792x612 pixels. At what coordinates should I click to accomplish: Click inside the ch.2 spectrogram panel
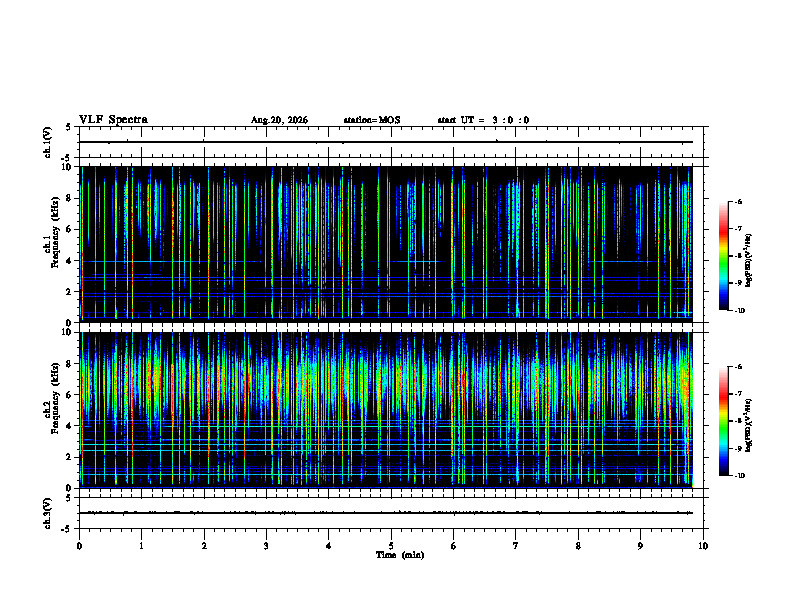[x=386, y=410]
